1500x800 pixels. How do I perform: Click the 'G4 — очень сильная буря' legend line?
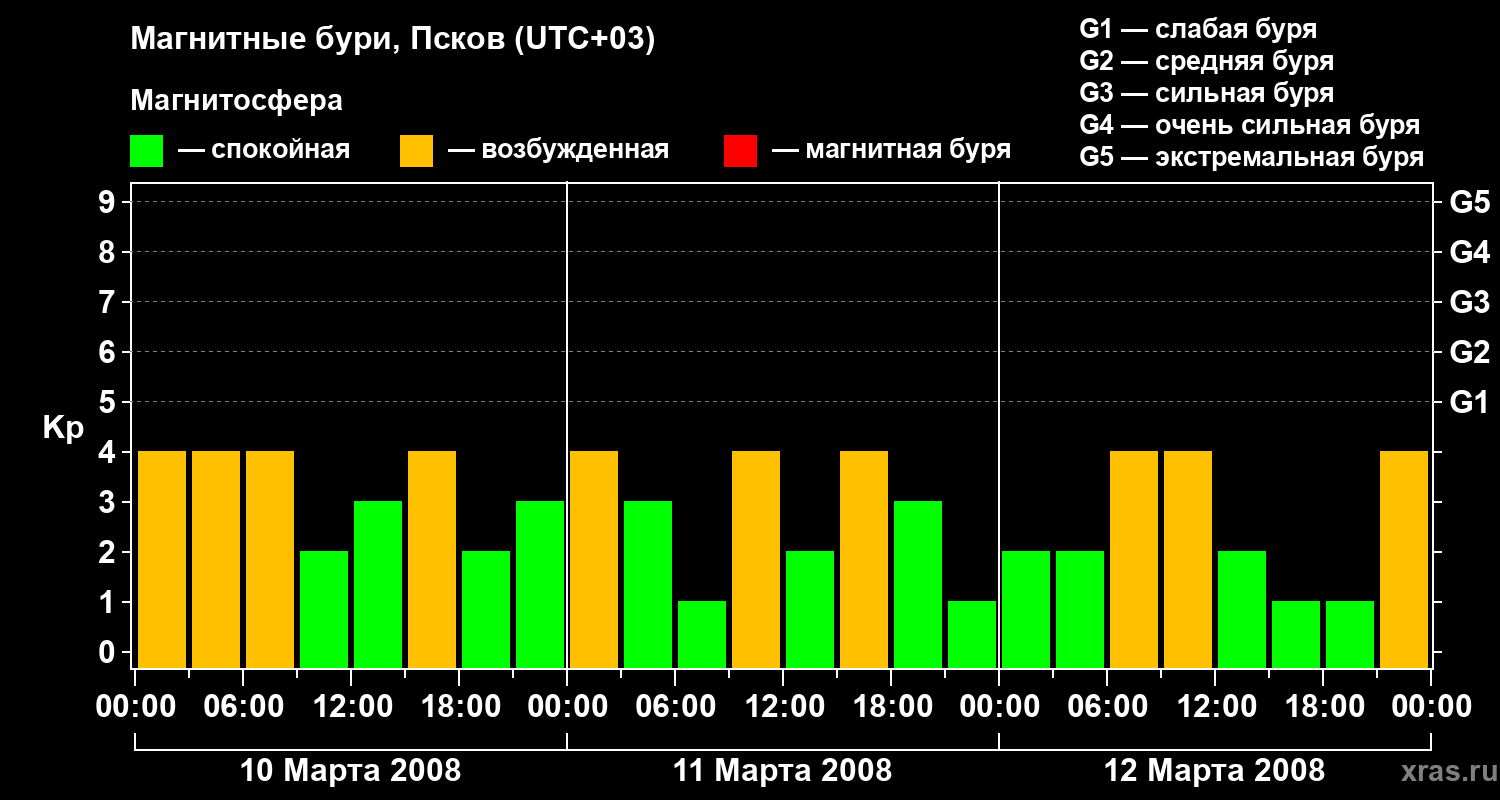(x=1249, y=125)
